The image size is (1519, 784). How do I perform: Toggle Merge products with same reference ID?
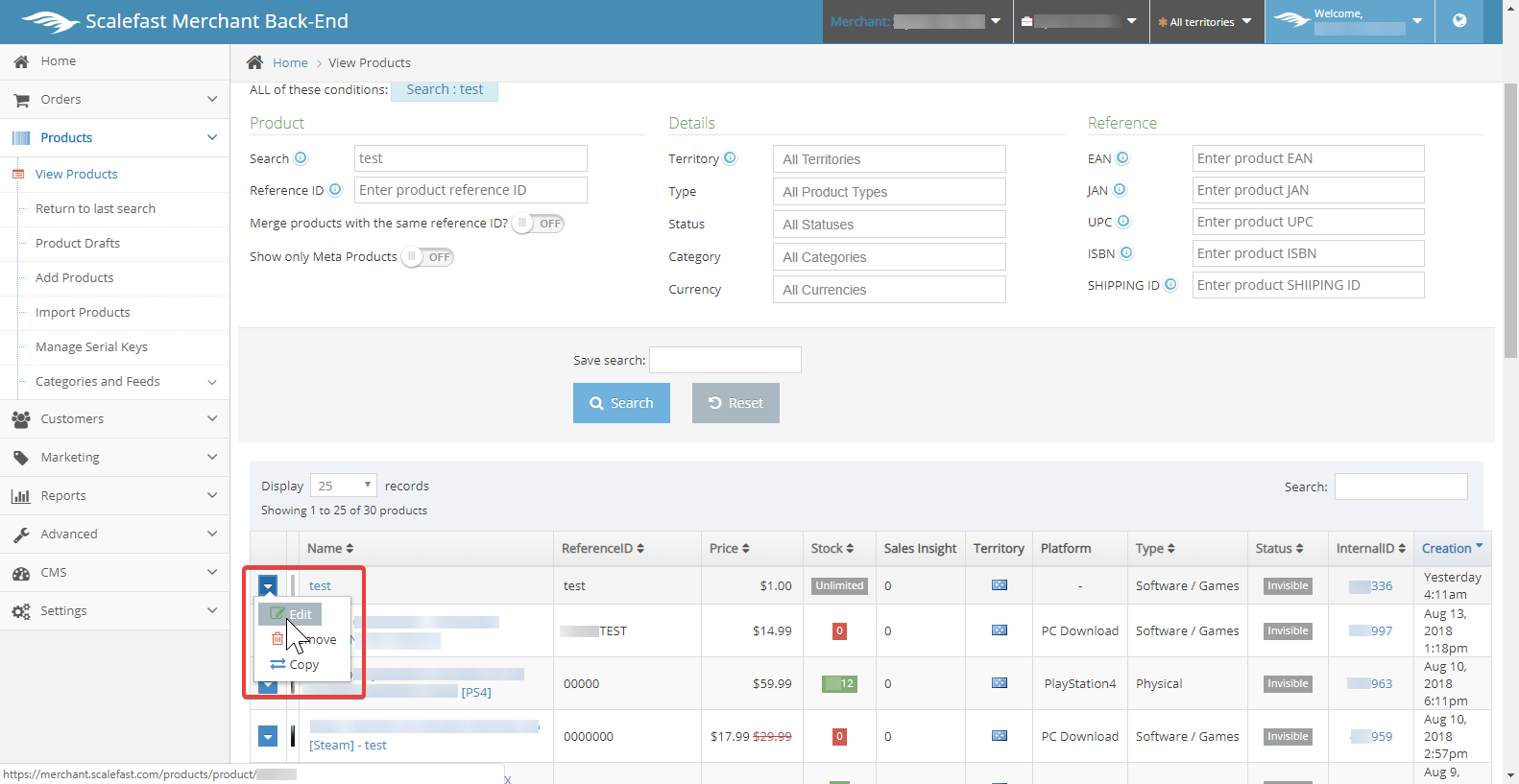pos(538,224)
